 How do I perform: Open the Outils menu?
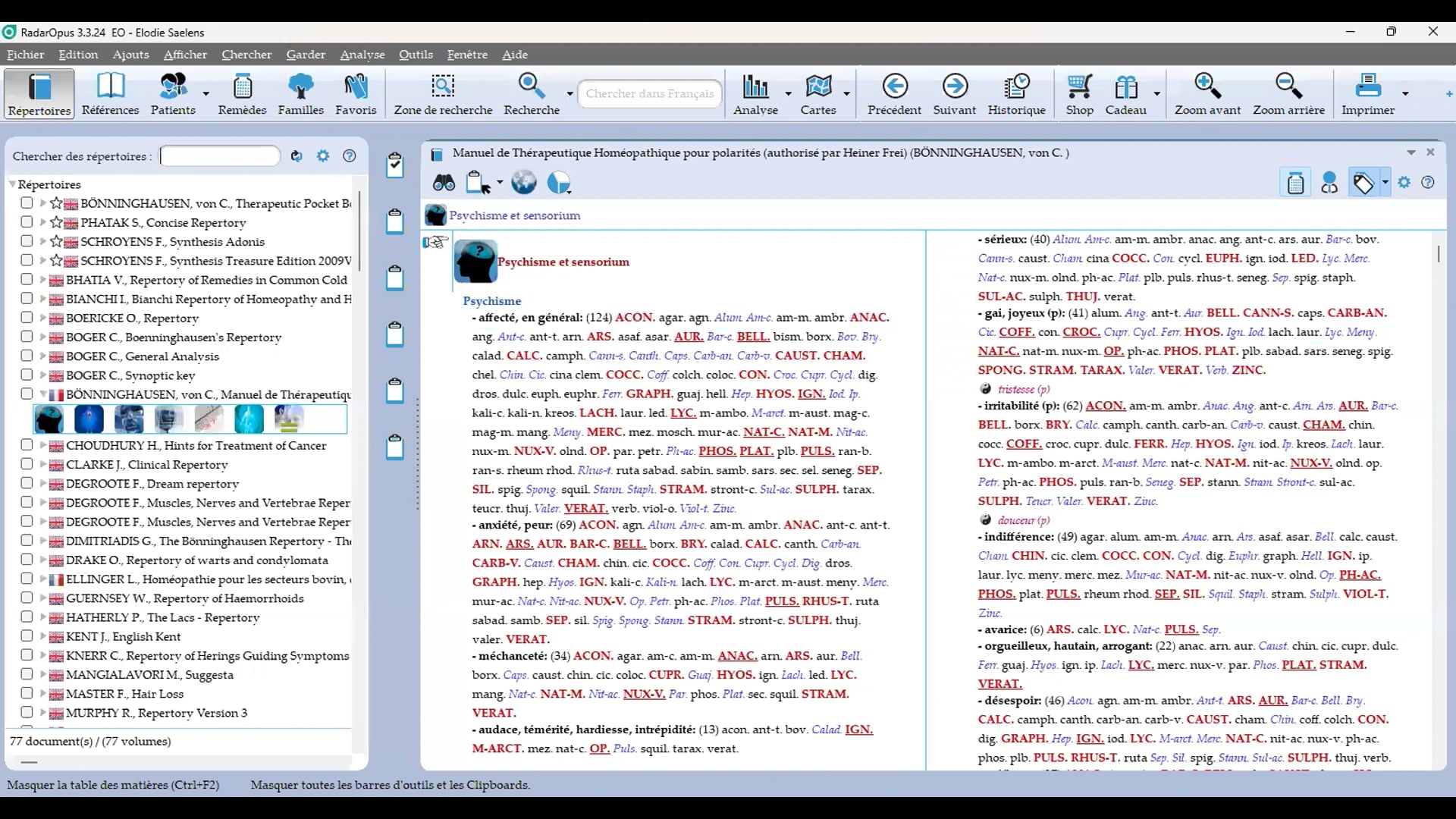point(416,55)
